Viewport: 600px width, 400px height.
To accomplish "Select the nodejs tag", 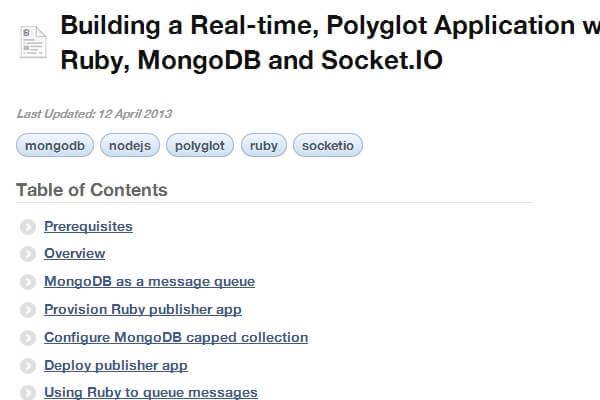I will tap(129, 146).
